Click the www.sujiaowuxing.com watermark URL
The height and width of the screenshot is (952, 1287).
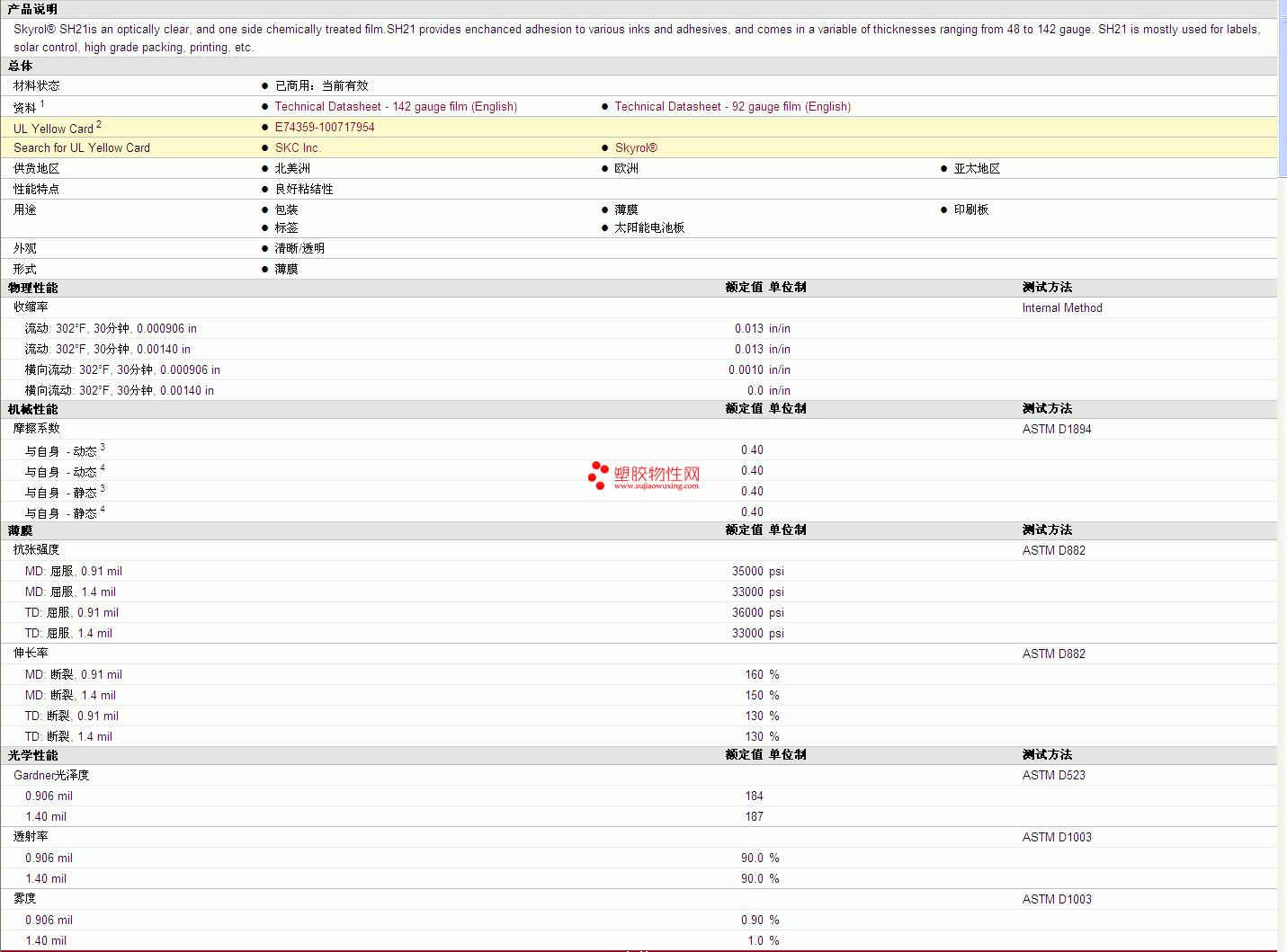pos(656,486)
